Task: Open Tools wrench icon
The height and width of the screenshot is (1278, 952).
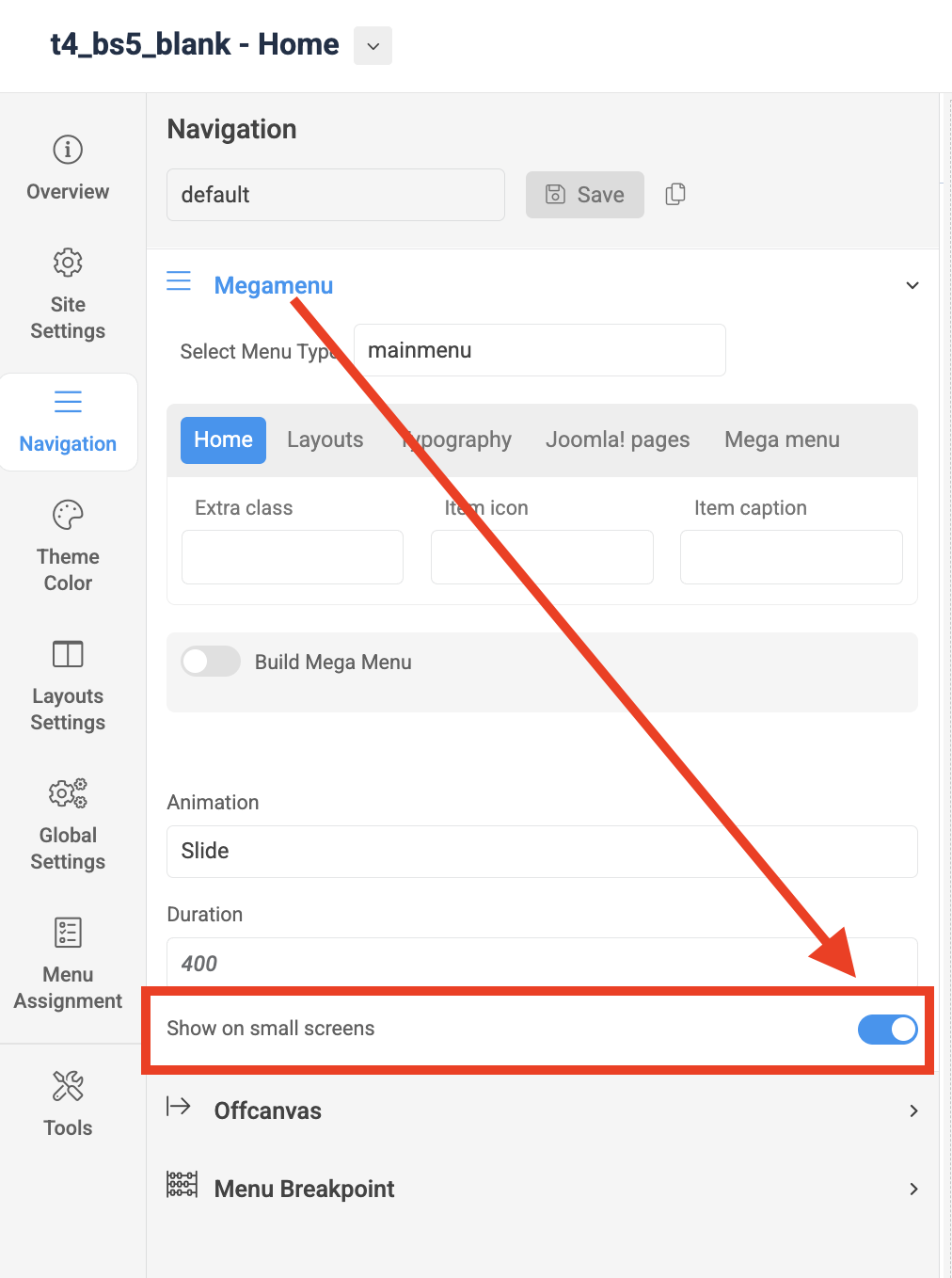Action: pyautogui.click(x=68, y=1086)
